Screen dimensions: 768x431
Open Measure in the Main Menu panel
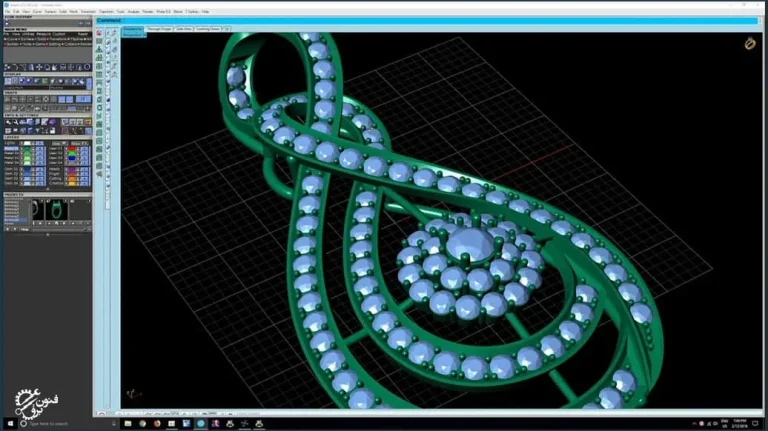[x=43, y=34]
